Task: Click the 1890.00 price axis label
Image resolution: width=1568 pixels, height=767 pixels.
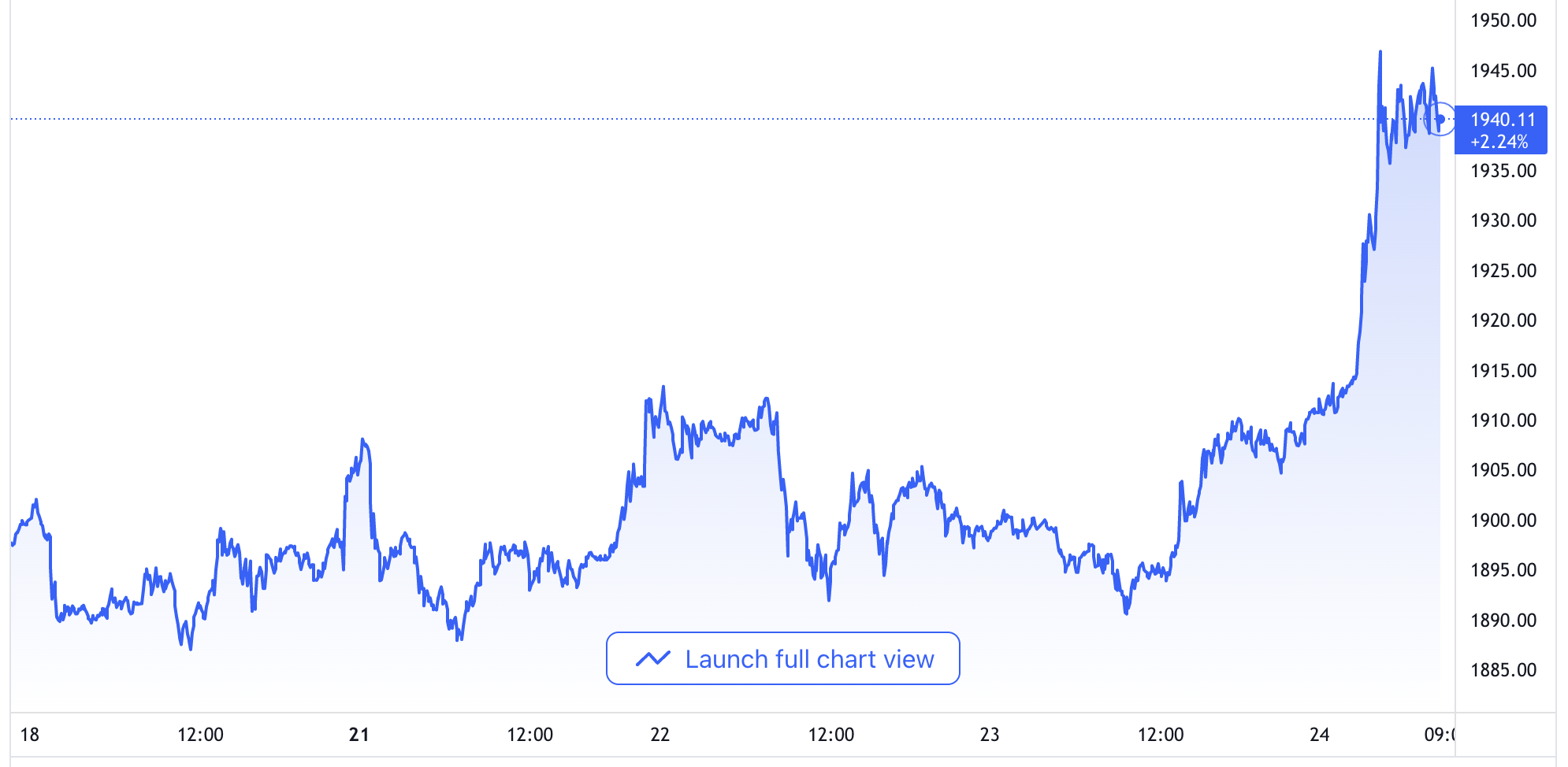Action: click(1503, 621)
